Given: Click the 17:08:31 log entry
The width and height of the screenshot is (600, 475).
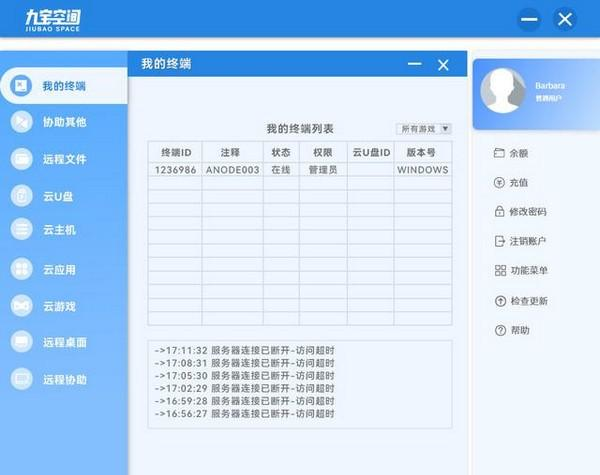Looking at the screenshot, I should 245,363.
